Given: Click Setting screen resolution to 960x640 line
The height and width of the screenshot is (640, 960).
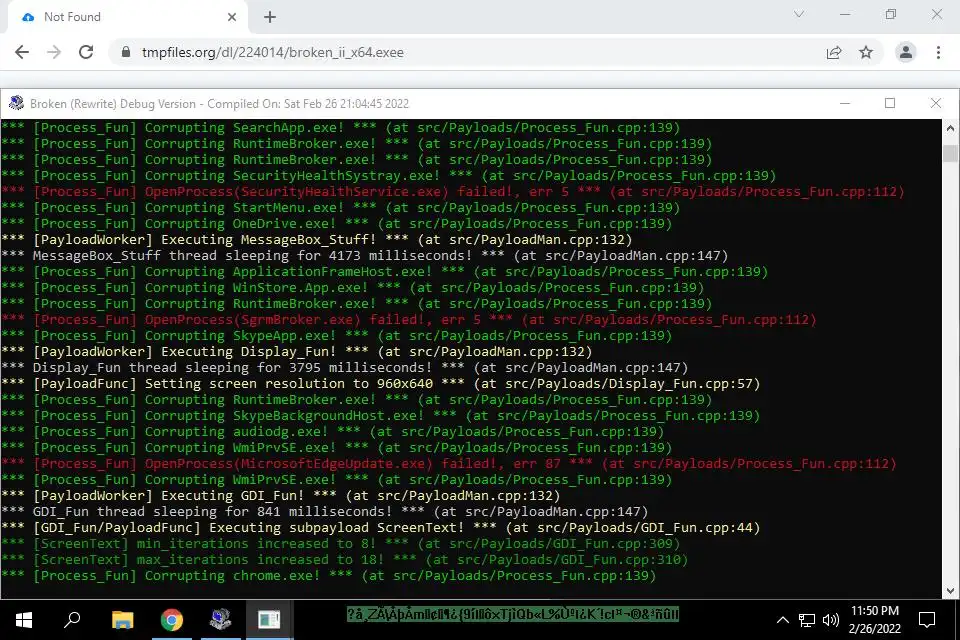Looking at the screenshot, I should (381, 384).
